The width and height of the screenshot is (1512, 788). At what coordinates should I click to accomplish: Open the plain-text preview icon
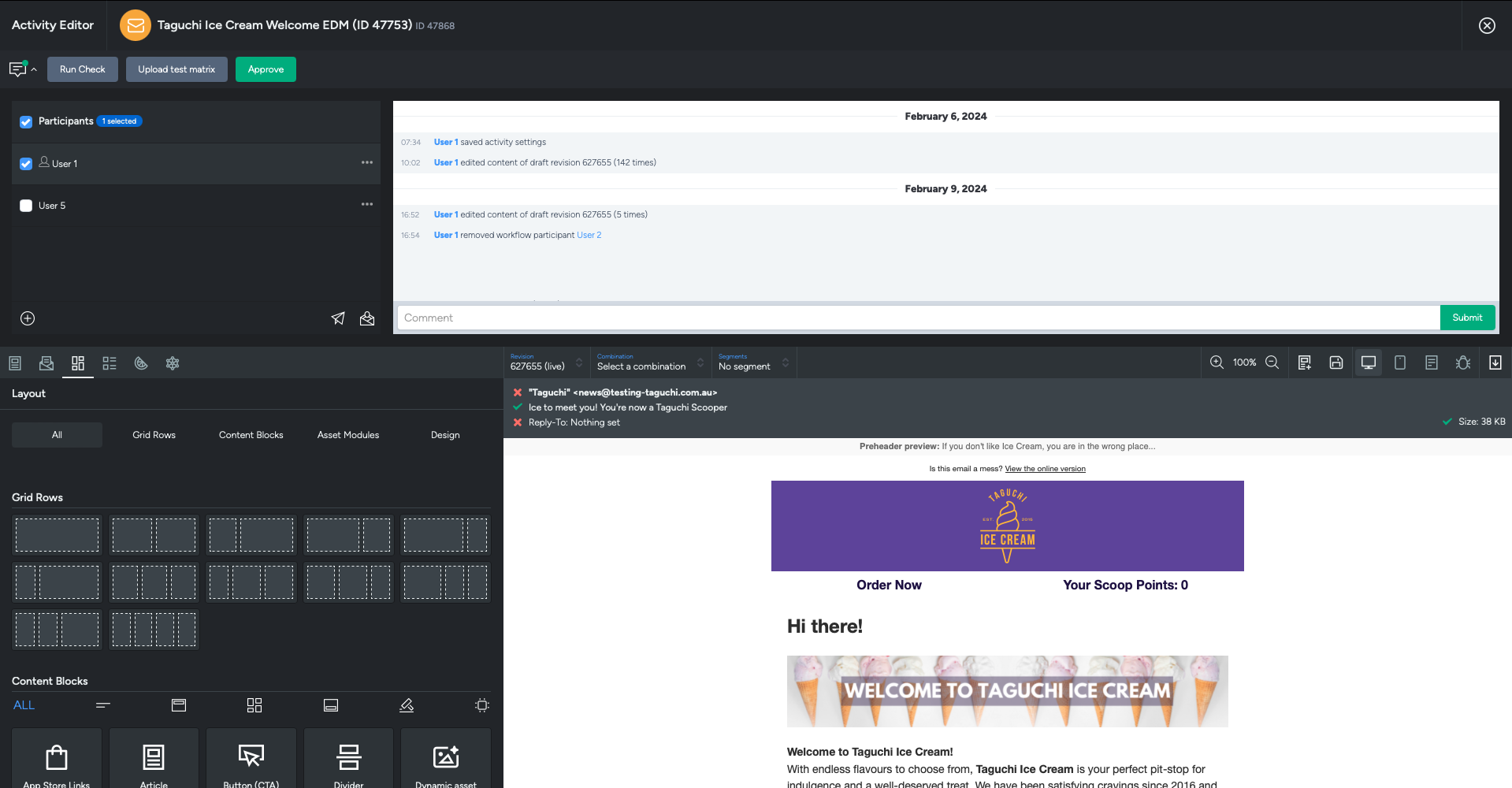pos(1432,362)
